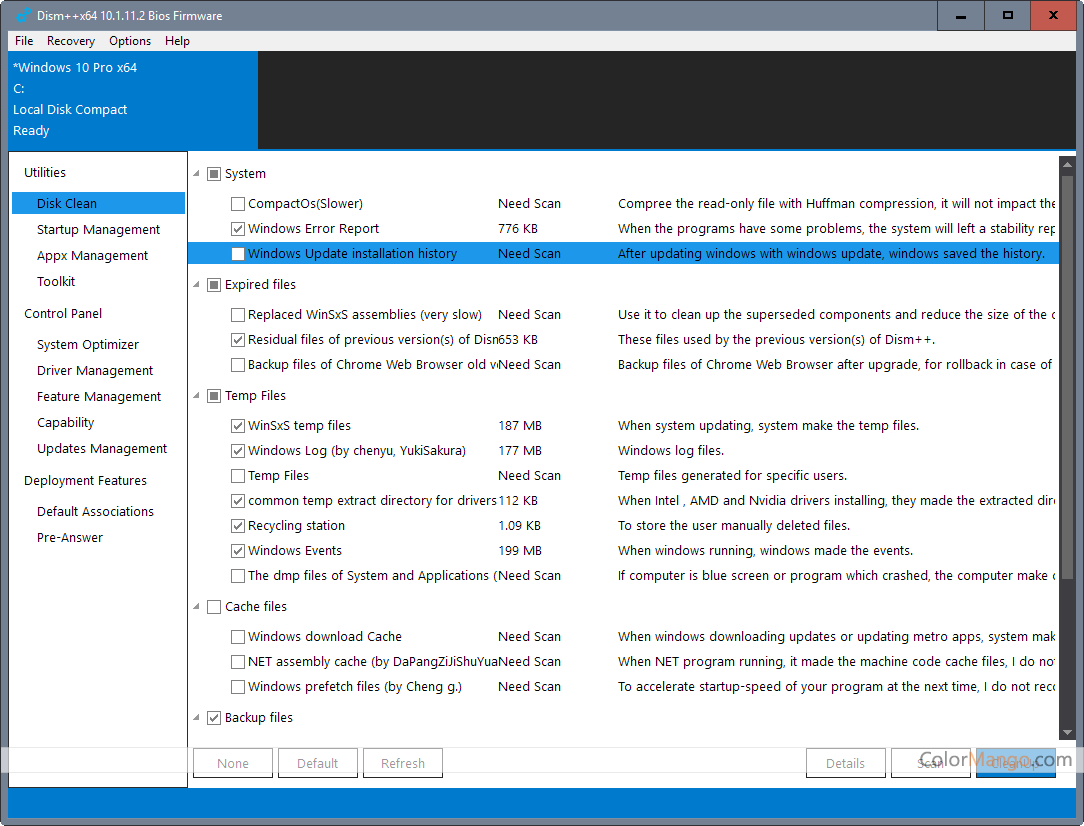This screenshot has width=1084, height=826.
Task: Uncheck Windows Error Report
Action: (x=238, y=228)
